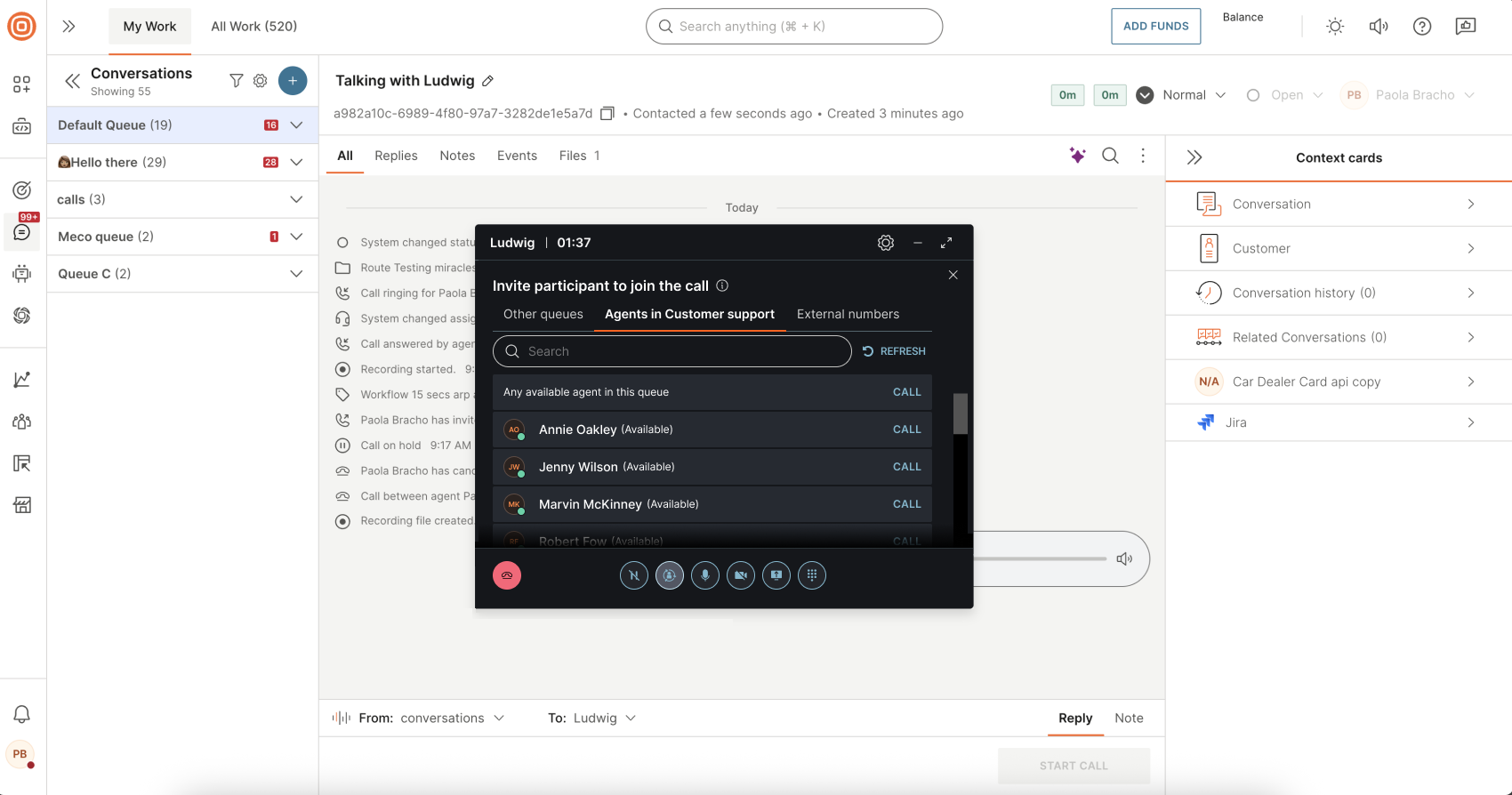Image resolution: width=1512 pixels, height=795 pixels.
Task: Switch to My Work tab
Action: click(149, 27)
